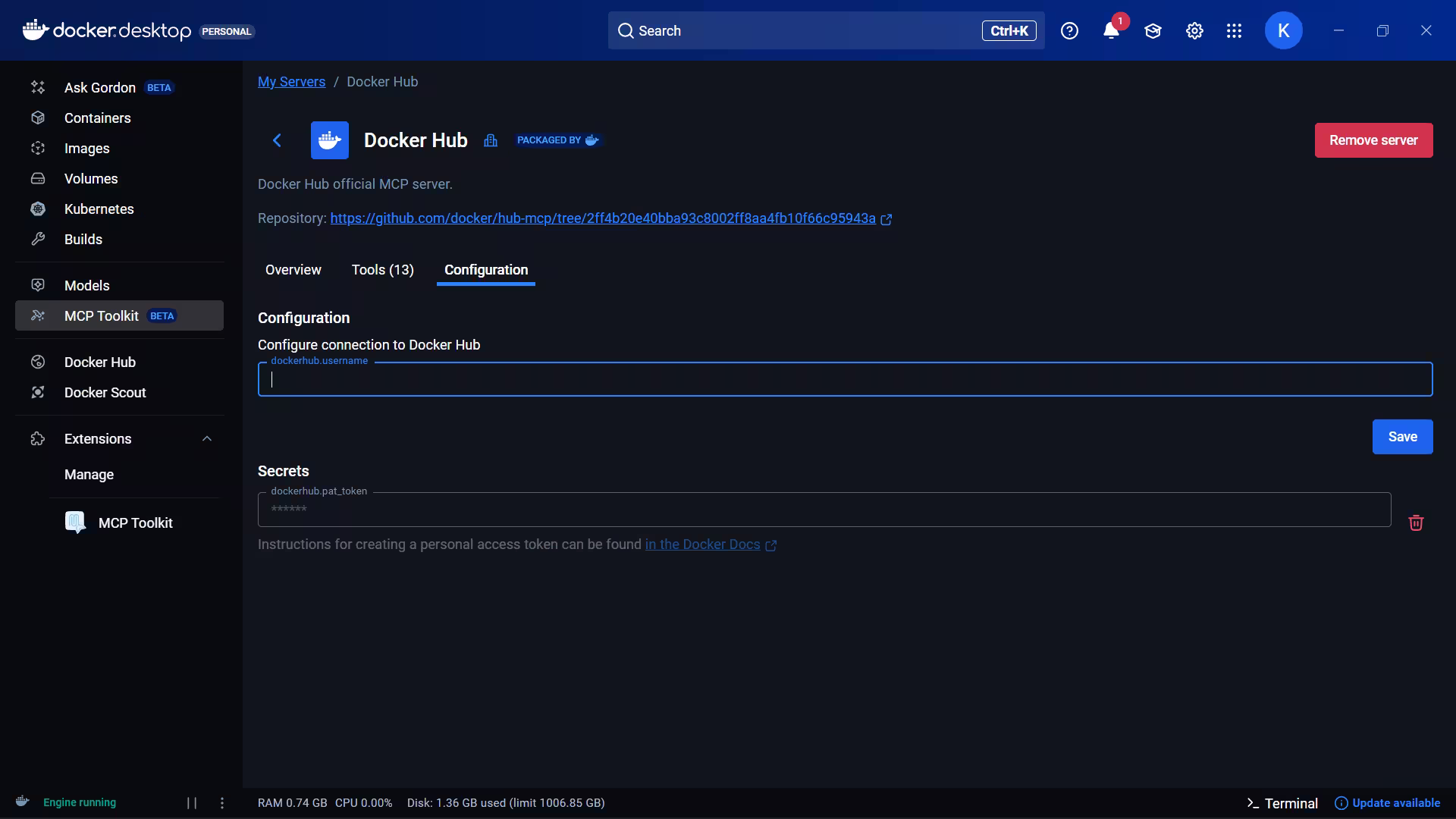Open the notifications bell icon
1456x819 pixels.
click(x=1111, y=31)
